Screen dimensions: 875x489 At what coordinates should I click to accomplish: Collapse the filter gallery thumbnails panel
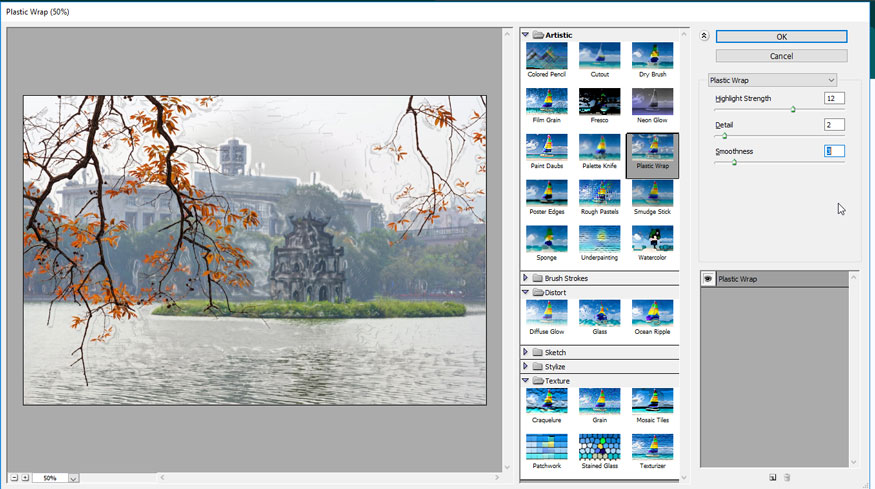(704, 36)
